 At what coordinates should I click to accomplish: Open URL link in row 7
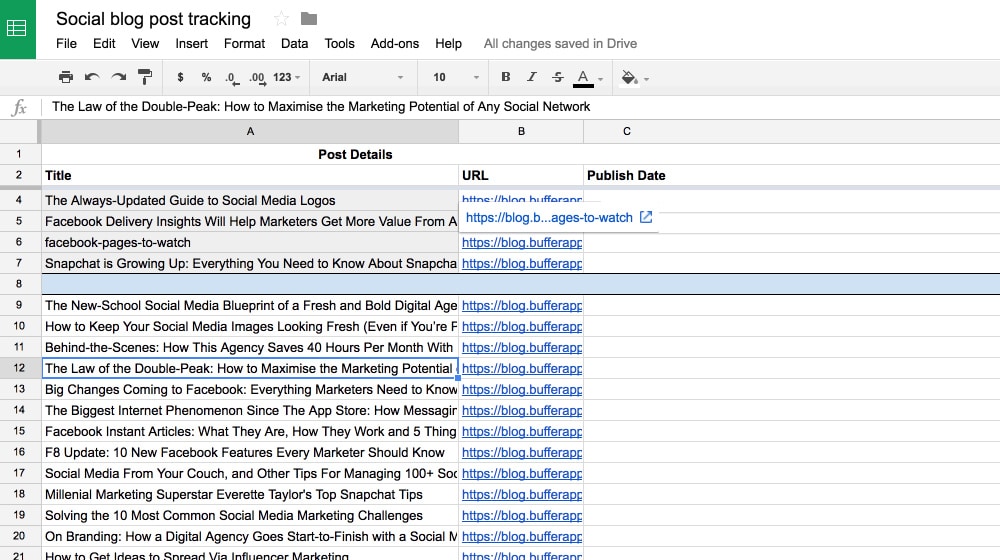(522, 263)
